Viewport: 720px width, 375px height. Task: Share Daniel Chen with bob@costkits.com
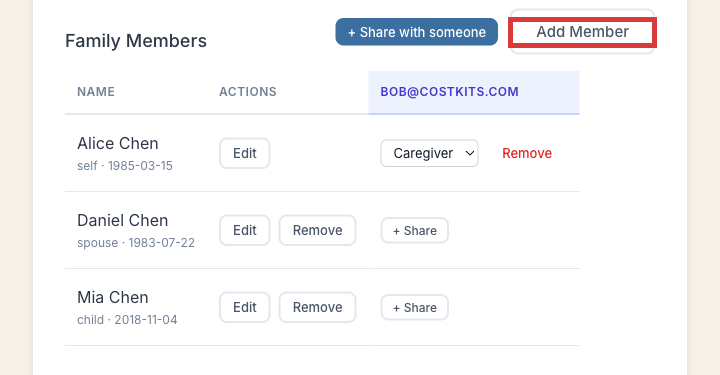point(415,230)
